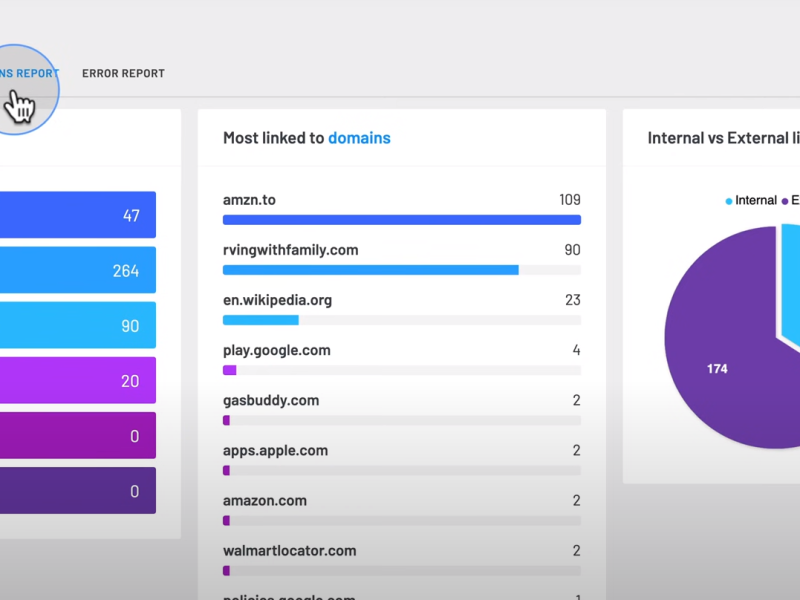
Task: Select the partially visible report tab under cursor
Action: coord(29,73)
